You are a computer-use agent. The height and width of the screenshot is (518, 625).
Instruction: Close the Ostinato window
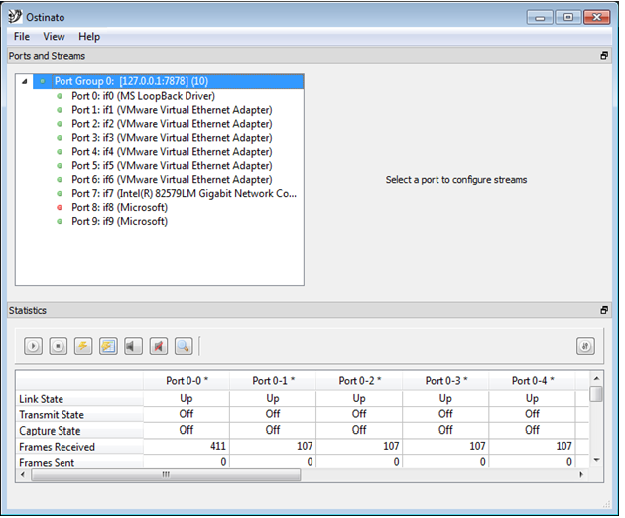pos(597,18)
